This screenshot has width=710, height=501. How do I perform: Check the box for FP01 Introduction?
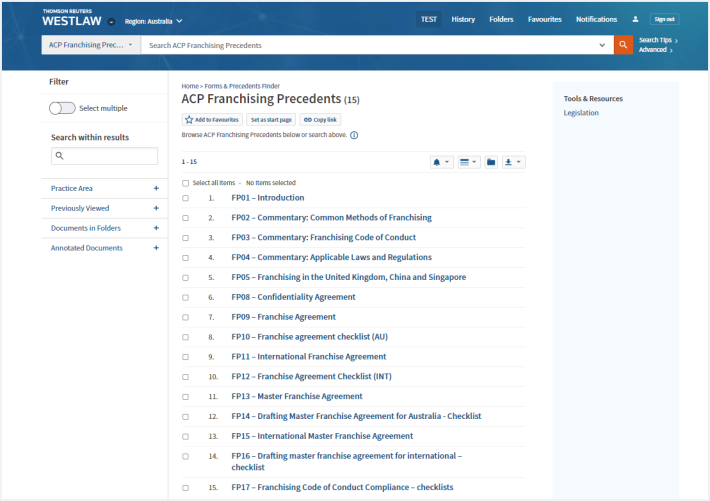tap(185, 198)
